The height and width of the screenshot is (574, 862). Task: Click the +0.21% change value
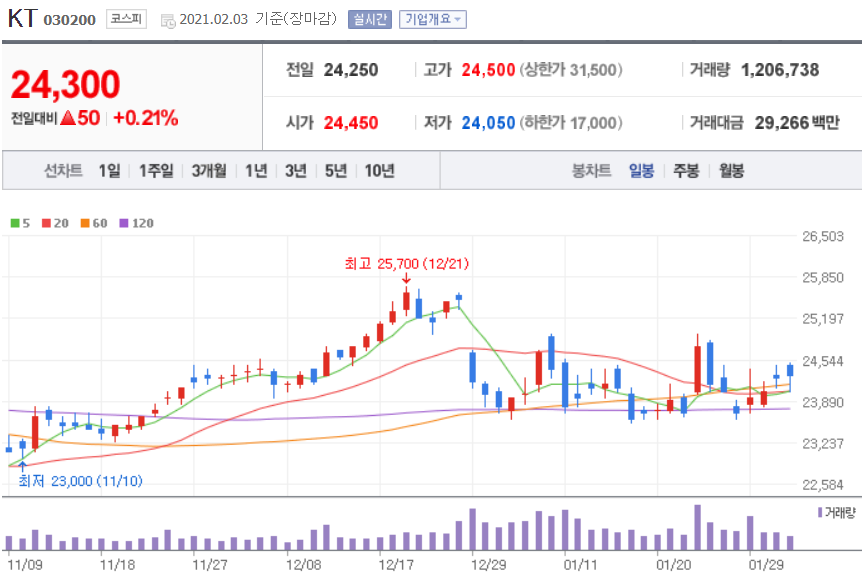click(146, 118)
